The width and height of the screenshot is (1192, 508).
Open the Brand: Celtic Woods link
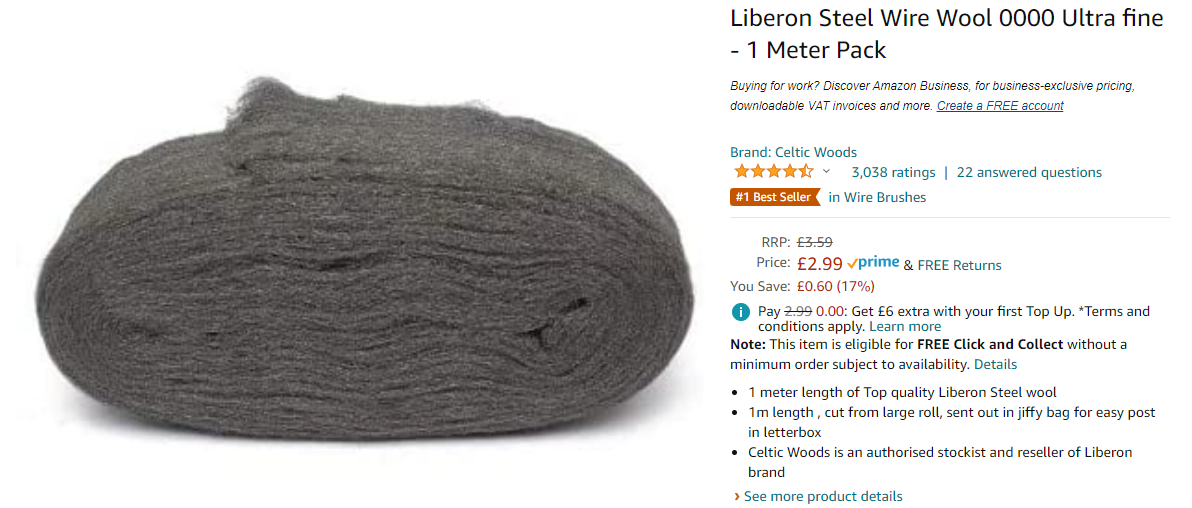point(793,152)
